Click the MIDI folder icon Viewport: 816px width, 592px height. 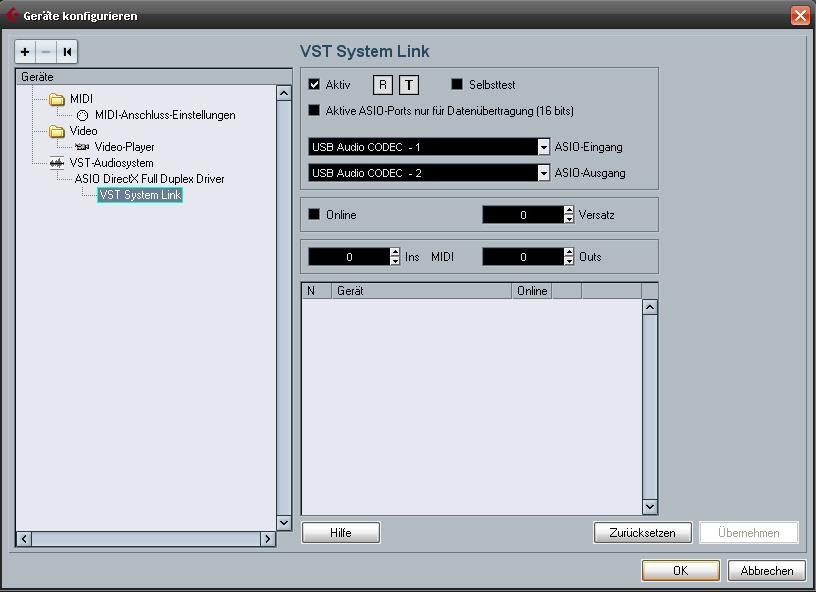coord(57,99)
